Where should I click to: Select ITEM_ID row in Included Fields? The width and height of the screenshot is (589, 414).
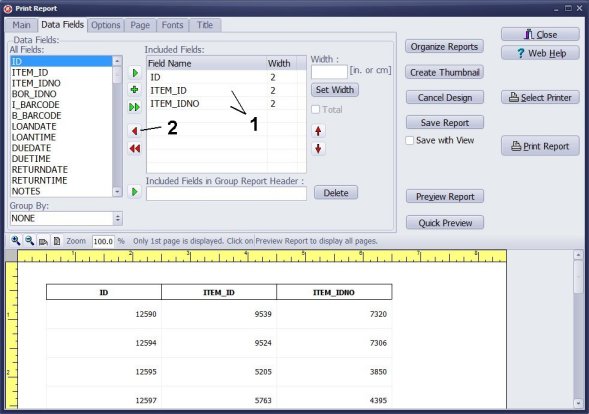tap(226, 91)
